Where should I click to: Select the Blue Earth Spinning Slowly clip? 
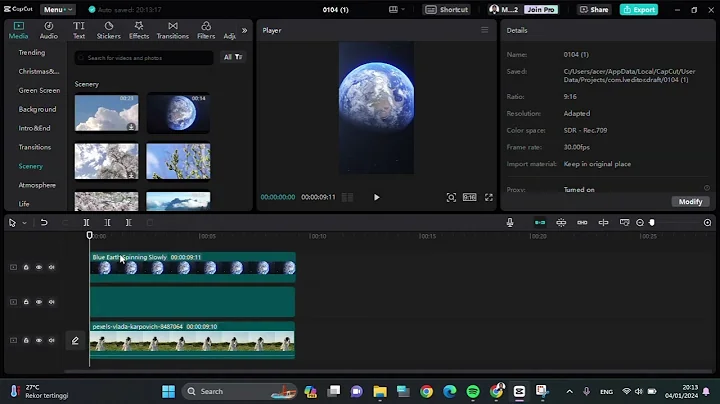pyautogui.click(x=193, y=267)
